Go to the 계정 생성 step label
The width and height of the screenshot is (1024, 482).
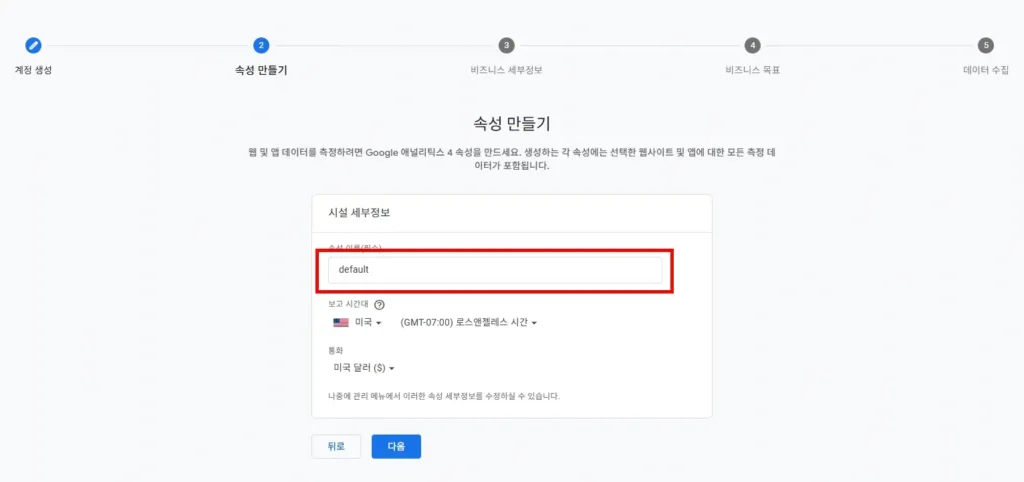pos(33,70)
